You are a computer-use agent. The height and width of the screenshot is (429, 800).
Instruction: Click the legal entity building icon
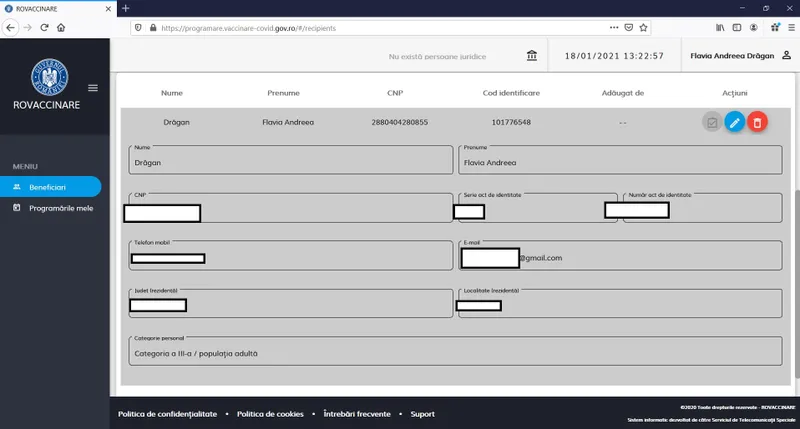click(531, 55)
